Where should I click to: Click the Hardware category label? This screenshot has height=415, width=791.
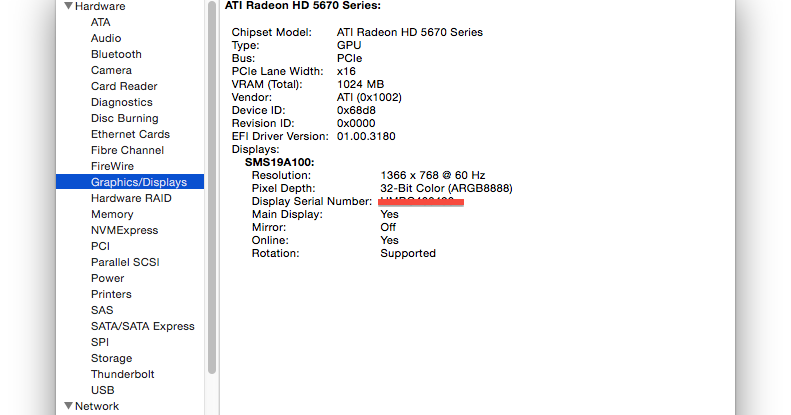click(100, 6)
